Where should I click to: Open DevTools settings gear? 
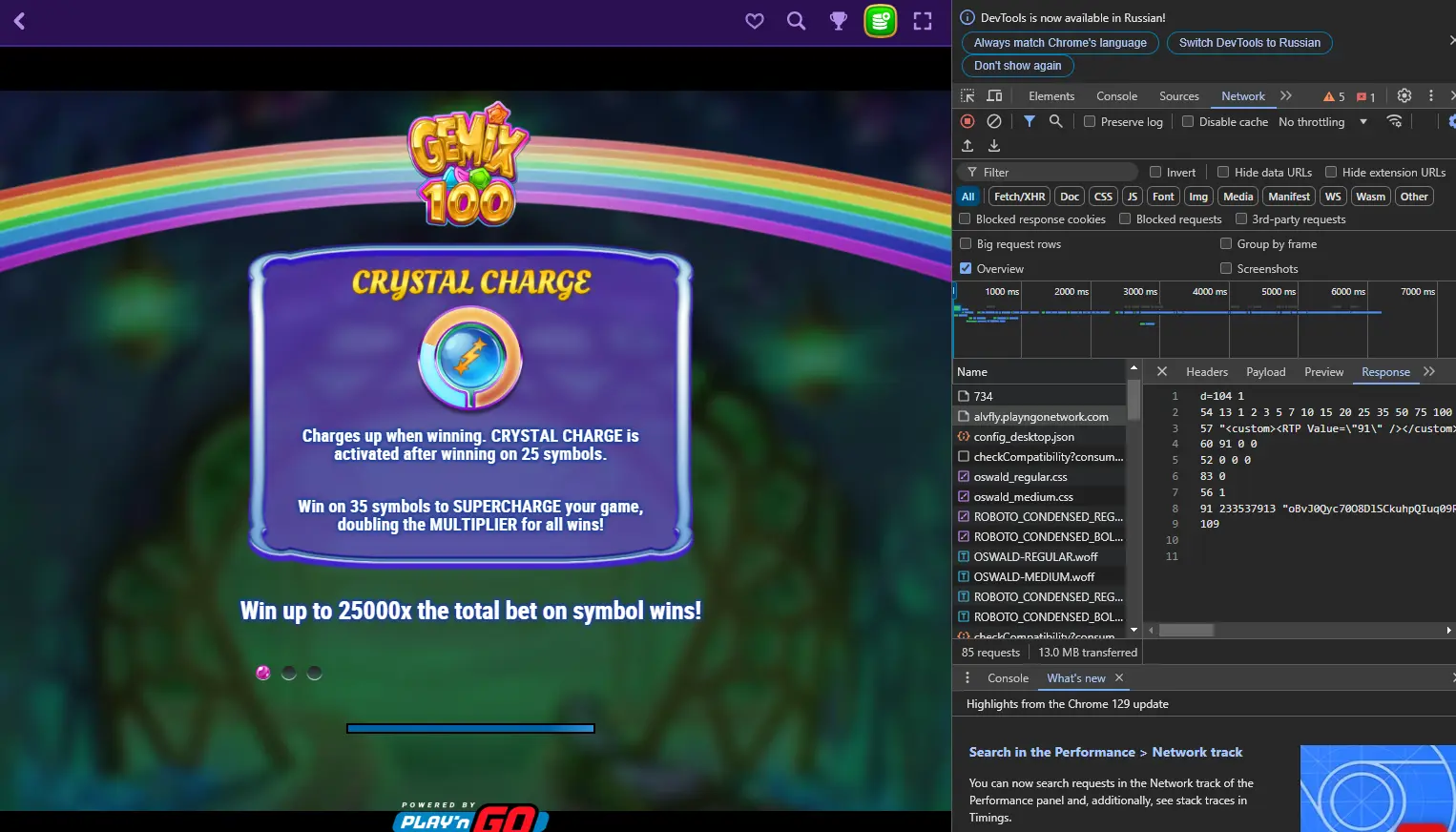[x=1404, y=95]
